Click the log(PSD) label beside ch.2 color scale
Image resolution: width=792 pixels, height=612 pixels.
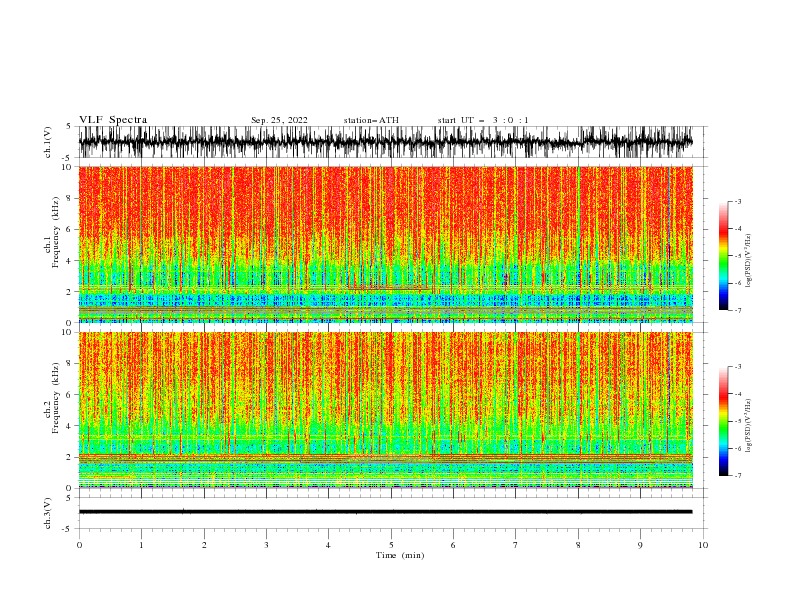(x=748, y=425)
